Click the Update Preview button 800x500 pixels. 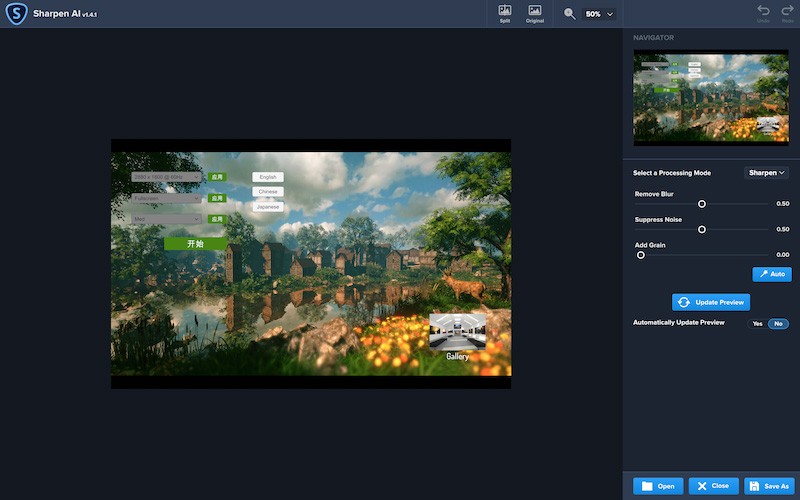(x=711, y=302)
